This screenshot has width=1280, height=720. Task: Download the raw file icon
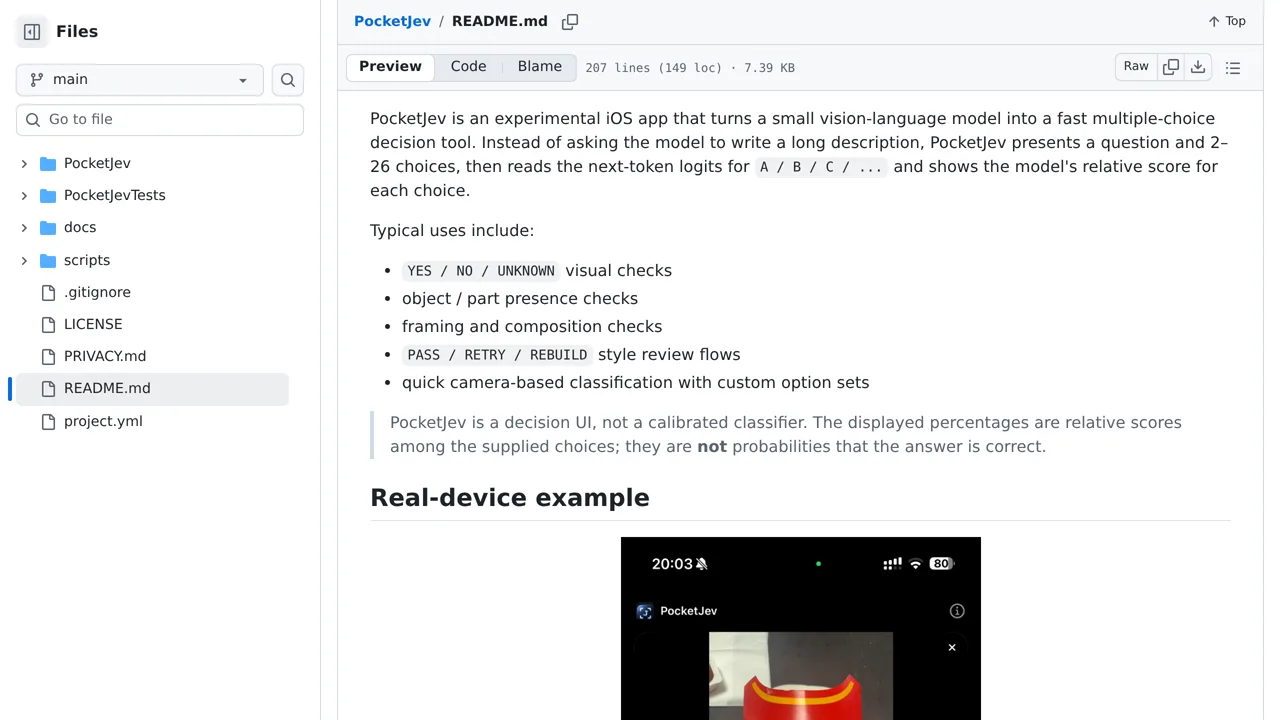pos(1198,67)
